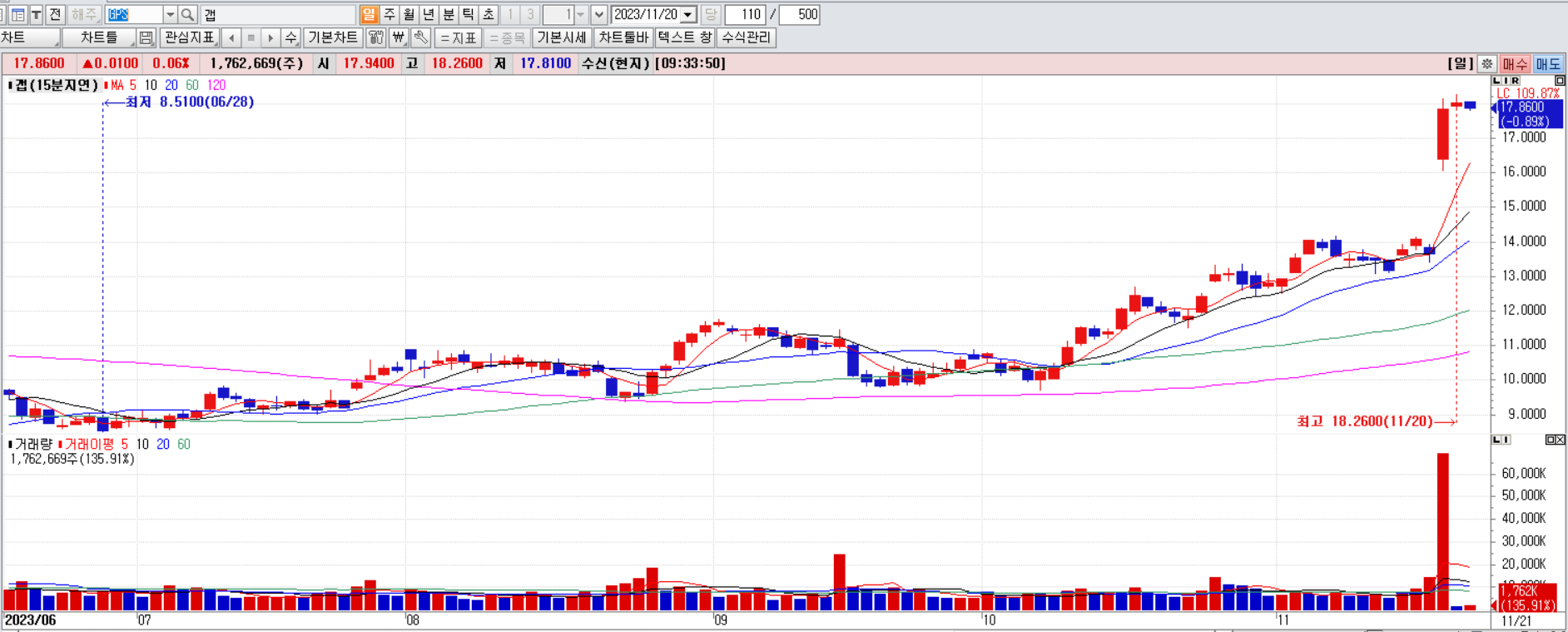
Task: Click the gear settings icon near '[일]'
Action: pos(1487,64)
